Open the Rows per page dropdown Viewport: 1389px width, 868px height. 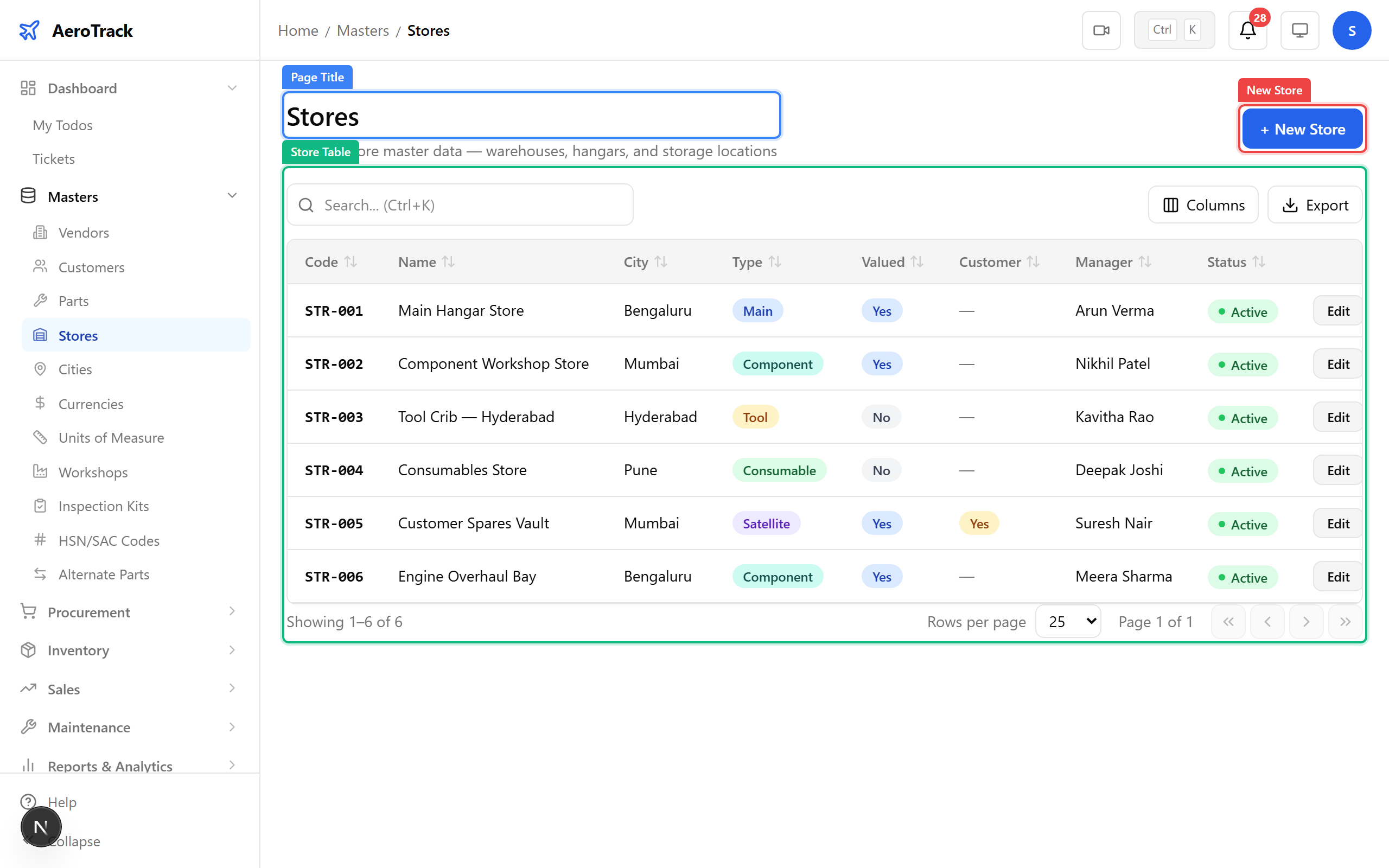1068,622
